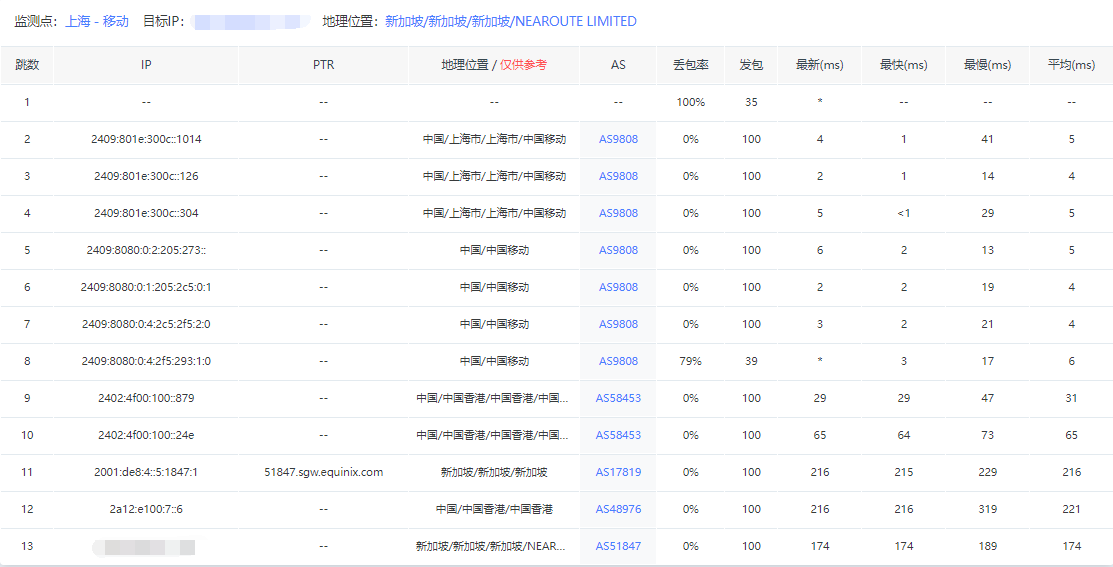Select the 79% packet loss value
The image size is (1113, 567).
(x=691, y=360)
